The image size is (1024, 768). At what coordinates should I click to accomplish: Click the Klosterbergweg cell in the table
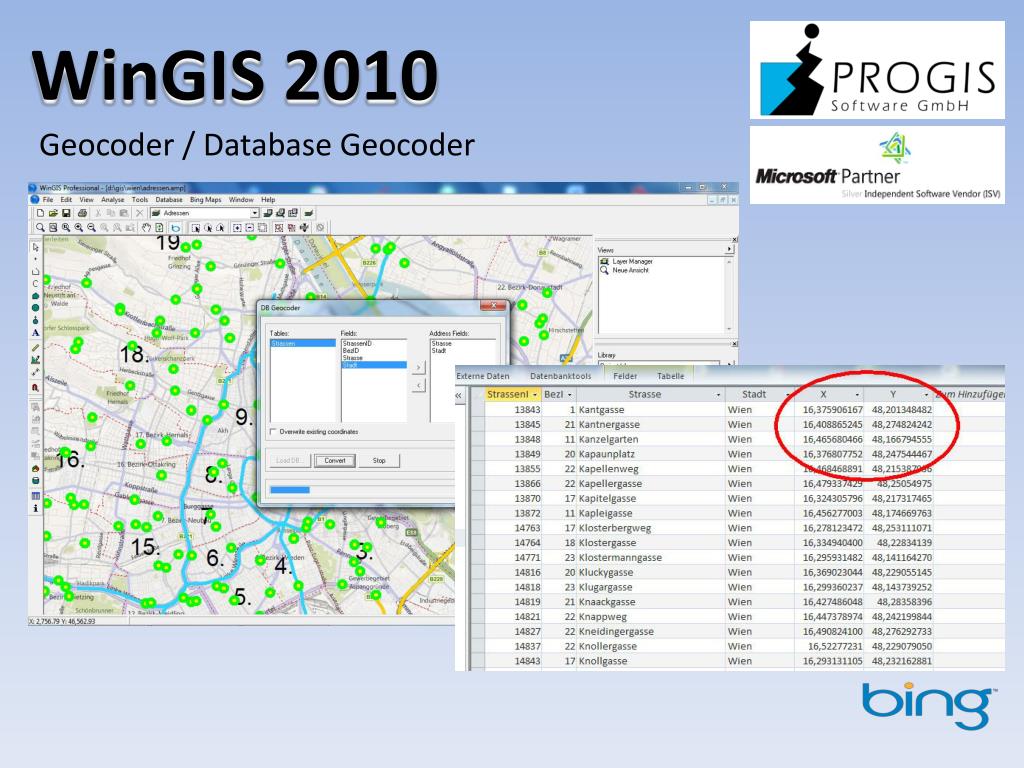click(650, 528)
